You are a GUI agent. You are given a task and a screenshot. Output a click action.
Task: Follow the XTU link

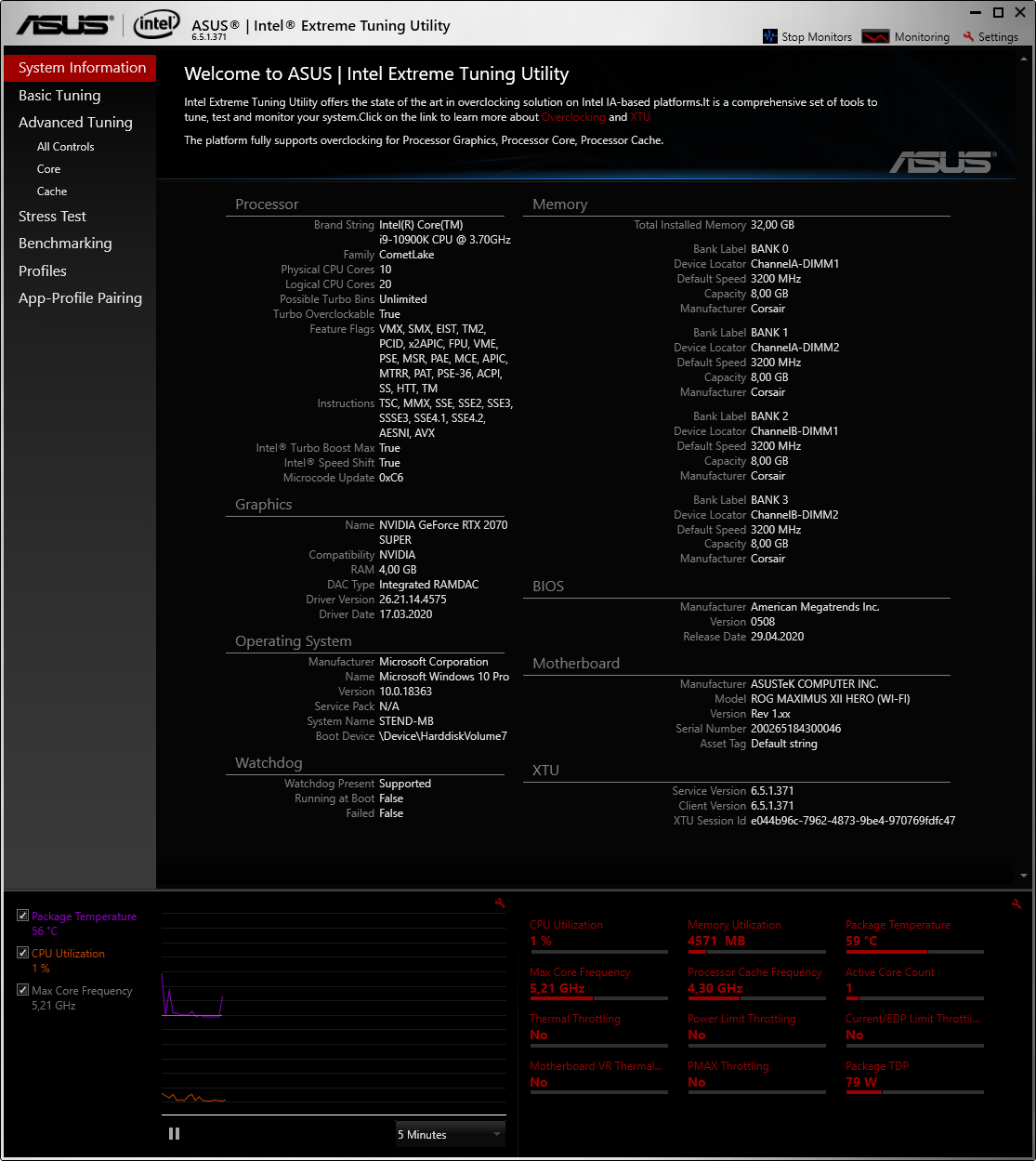640,117
